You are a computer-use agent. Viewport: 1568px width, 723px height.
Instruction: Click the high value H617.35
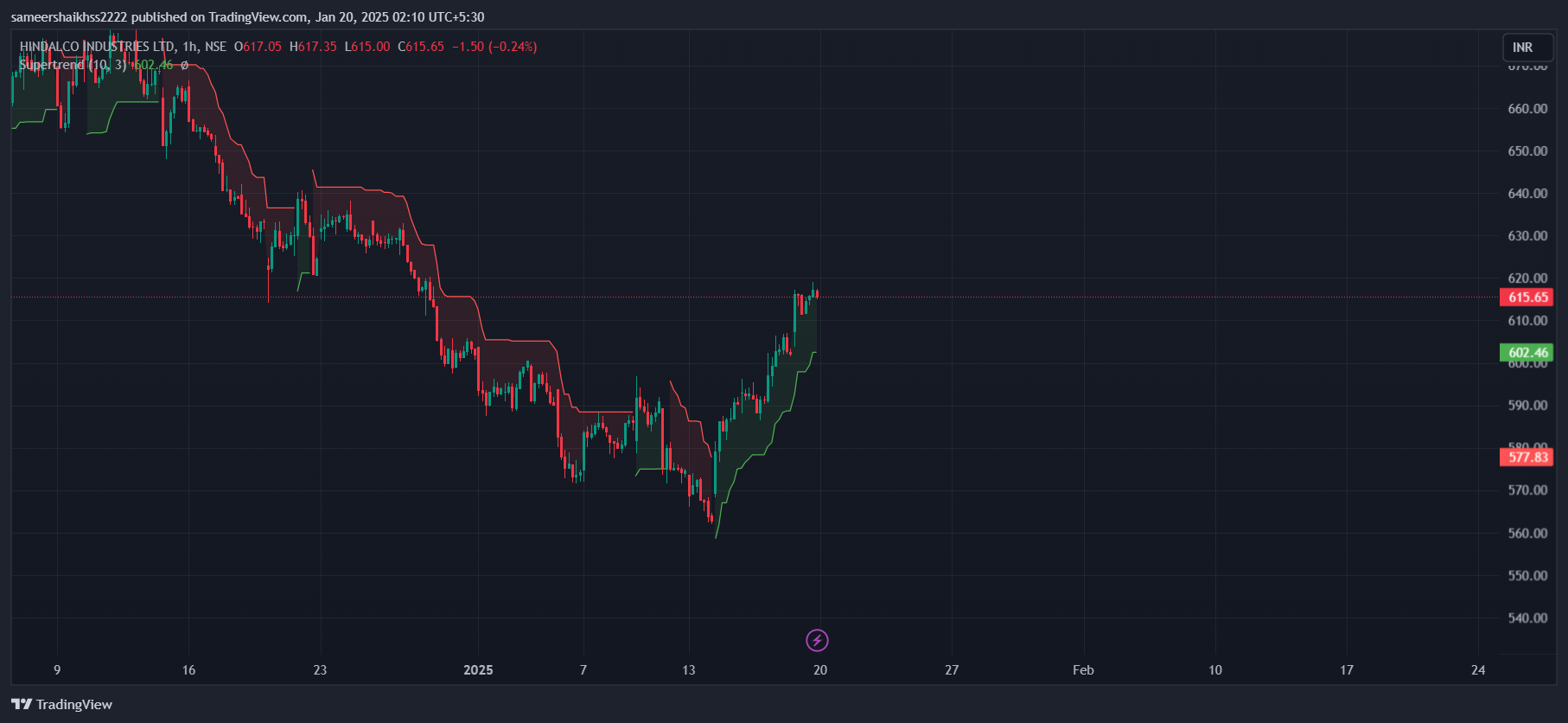point(313,47)
